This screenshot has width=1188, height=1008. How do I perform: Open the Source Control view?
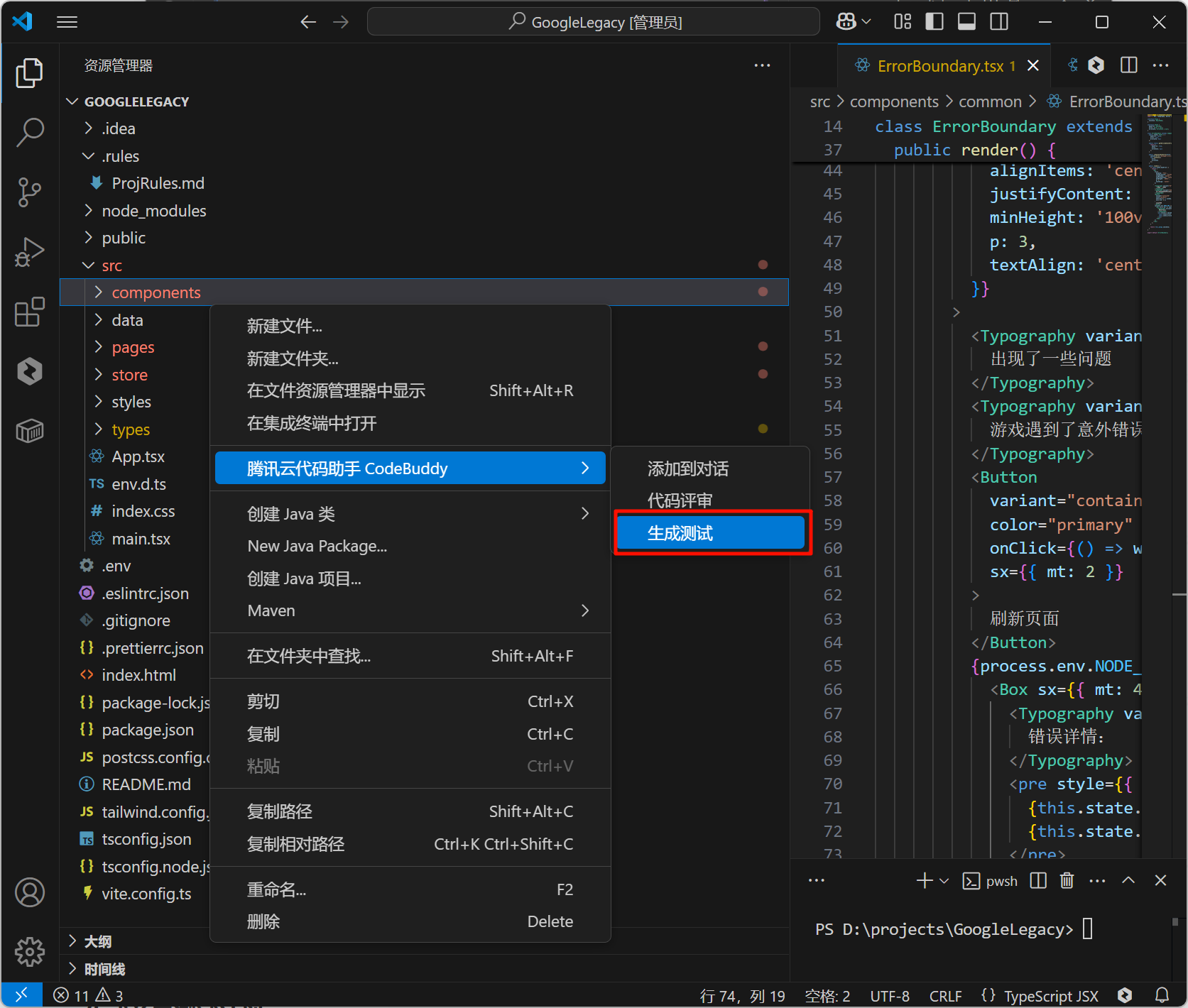(x=30, y=192)
